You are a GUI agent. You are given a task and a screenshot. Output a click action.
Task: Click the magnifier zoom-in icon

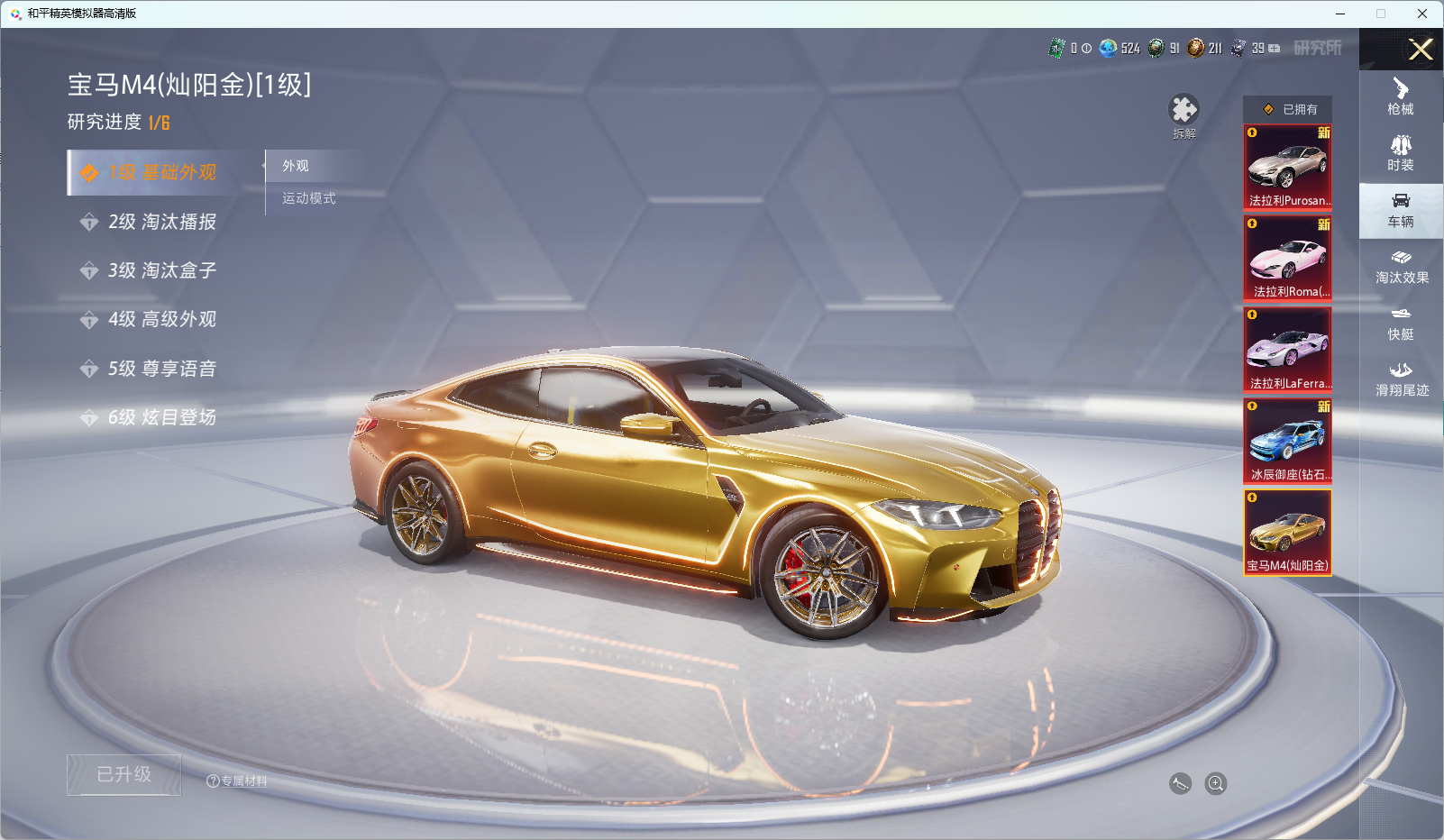click(x=1216, y=783)
